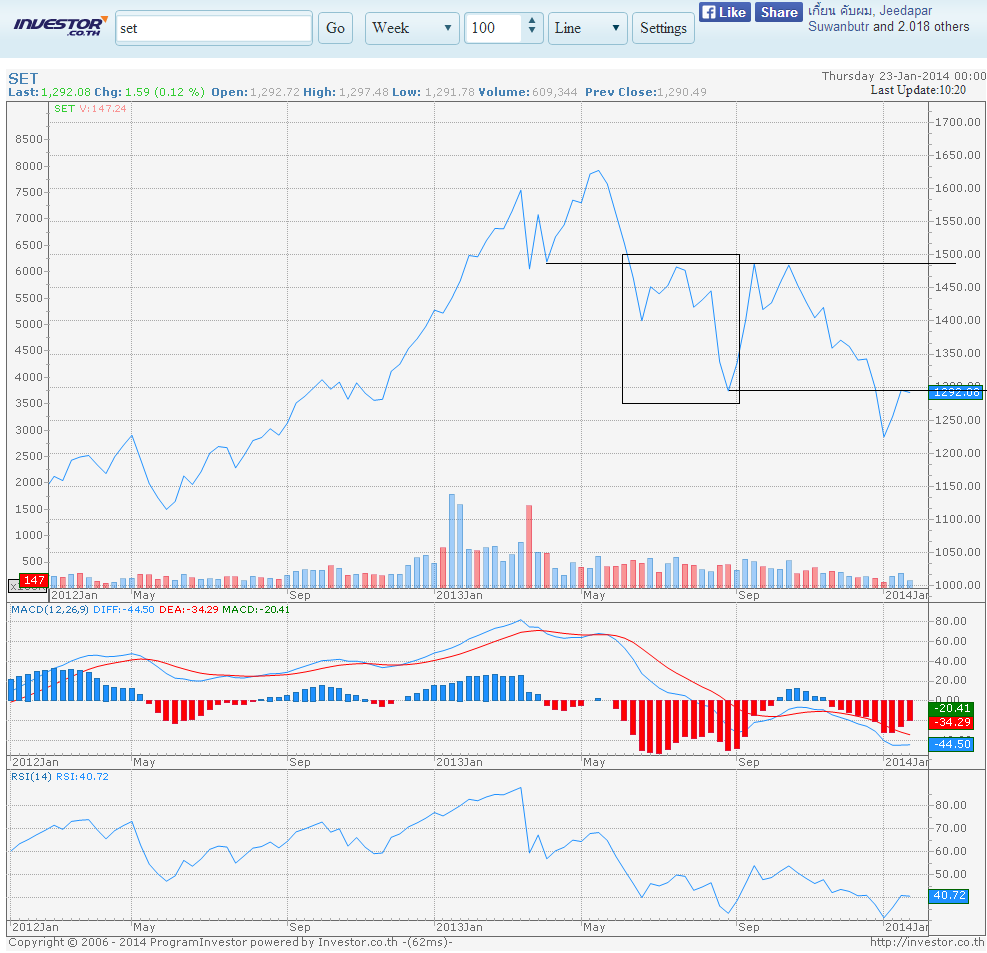This screenshot has height=953, width=987.
Task: Click the blue -44.50 DIFF tag
Action: tap(952, 744)
